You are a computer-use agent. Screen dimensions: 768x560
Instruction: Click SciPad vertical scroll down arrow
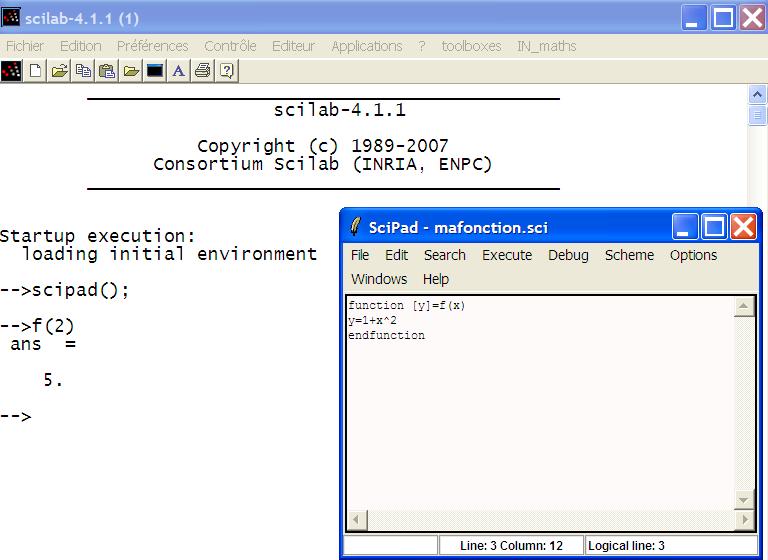[743, 500]
